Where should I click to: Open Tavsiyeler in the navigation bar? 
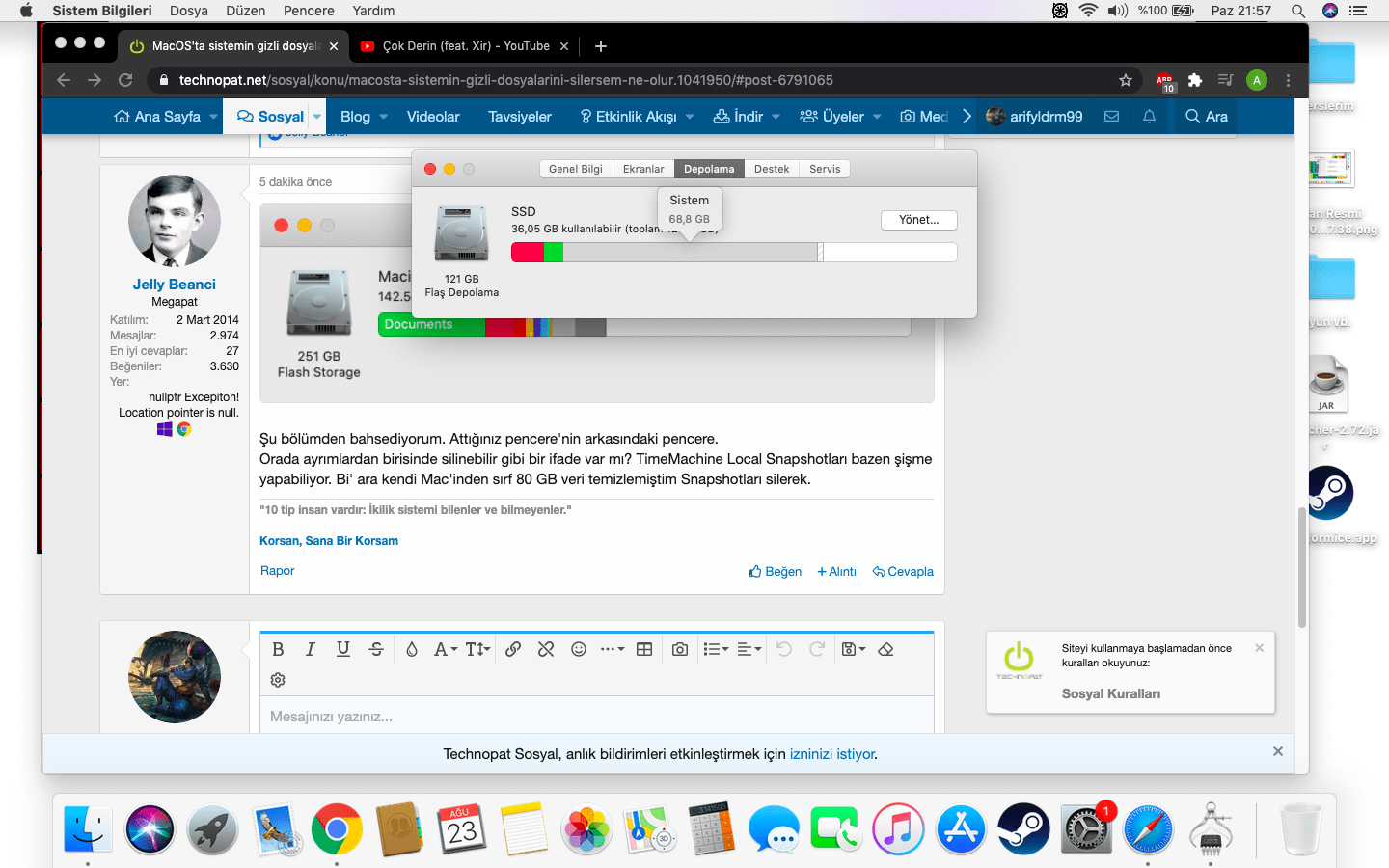click(520, 117)
